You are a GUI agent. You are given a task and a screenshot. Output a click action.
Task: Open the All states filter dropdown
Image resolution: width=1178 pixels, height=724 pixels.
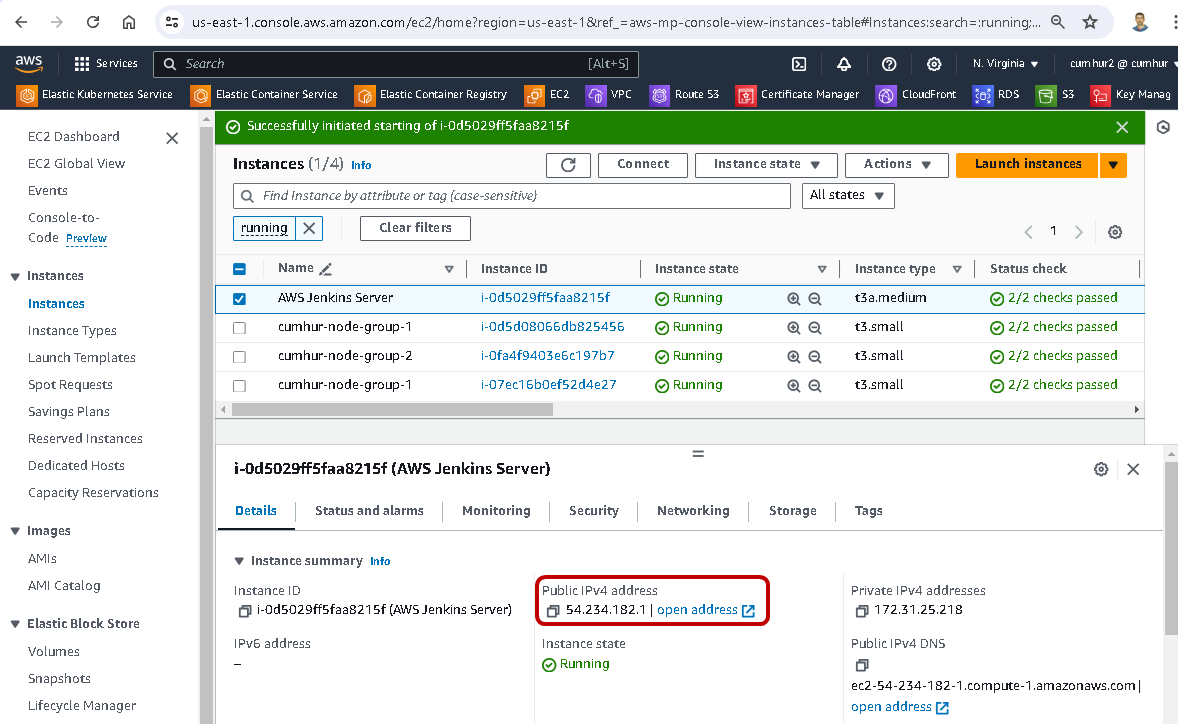point(848,196)
